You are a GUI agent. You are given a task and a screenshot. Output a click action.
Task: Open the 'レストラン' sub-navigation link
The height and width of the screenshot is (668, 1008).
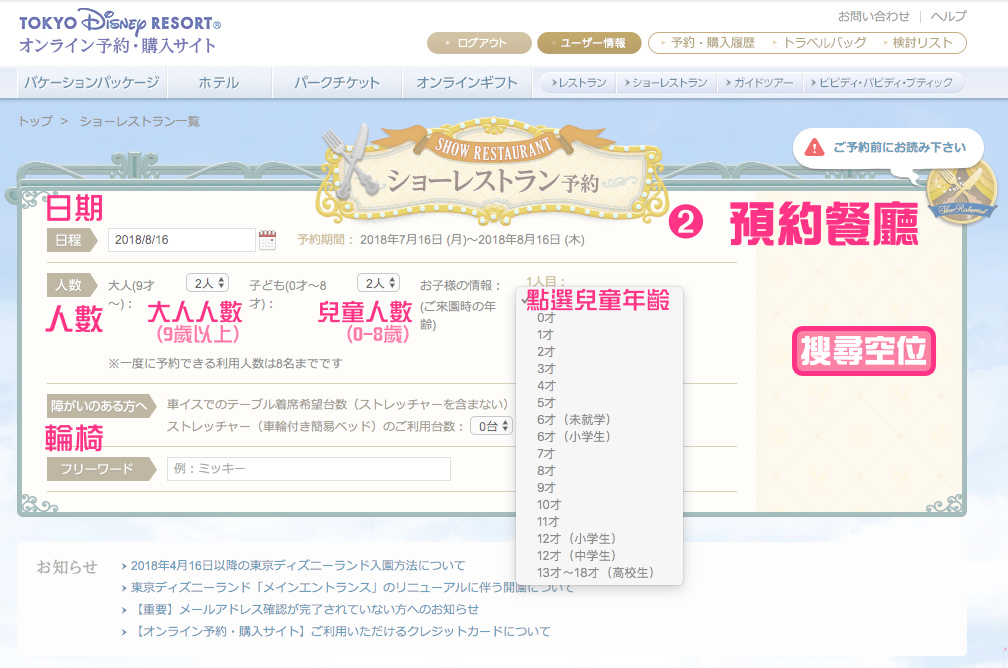pyautogui.click(x=579, y=83)
